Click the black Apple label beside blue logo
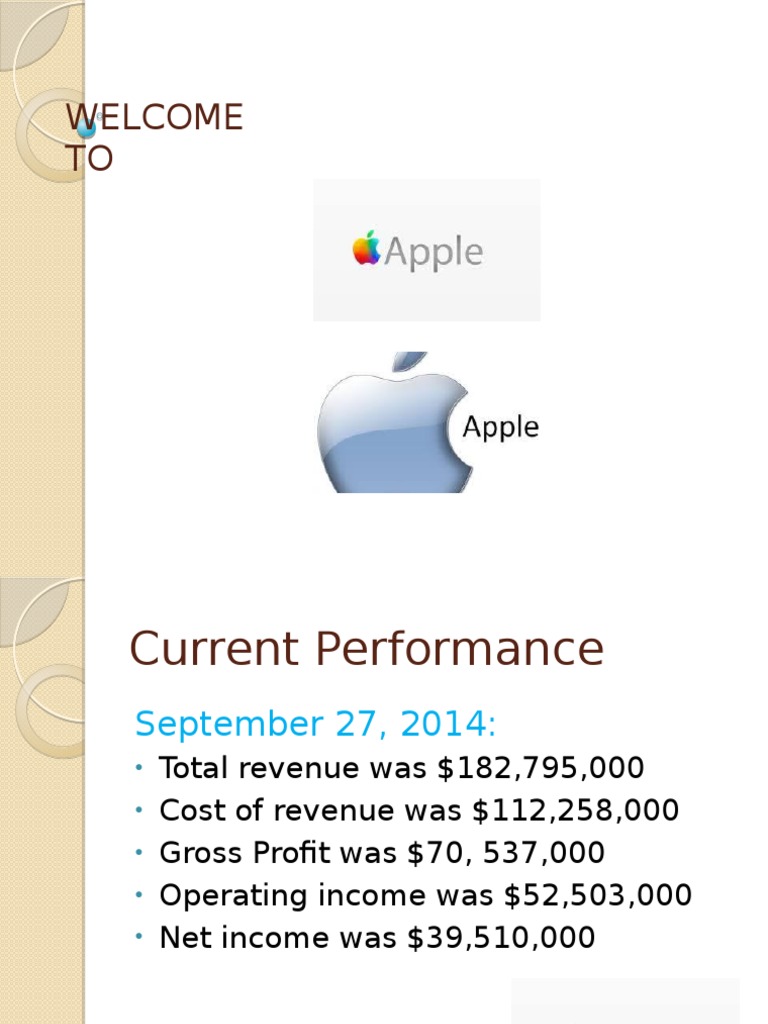768x1024 pixels. [500, 427]
